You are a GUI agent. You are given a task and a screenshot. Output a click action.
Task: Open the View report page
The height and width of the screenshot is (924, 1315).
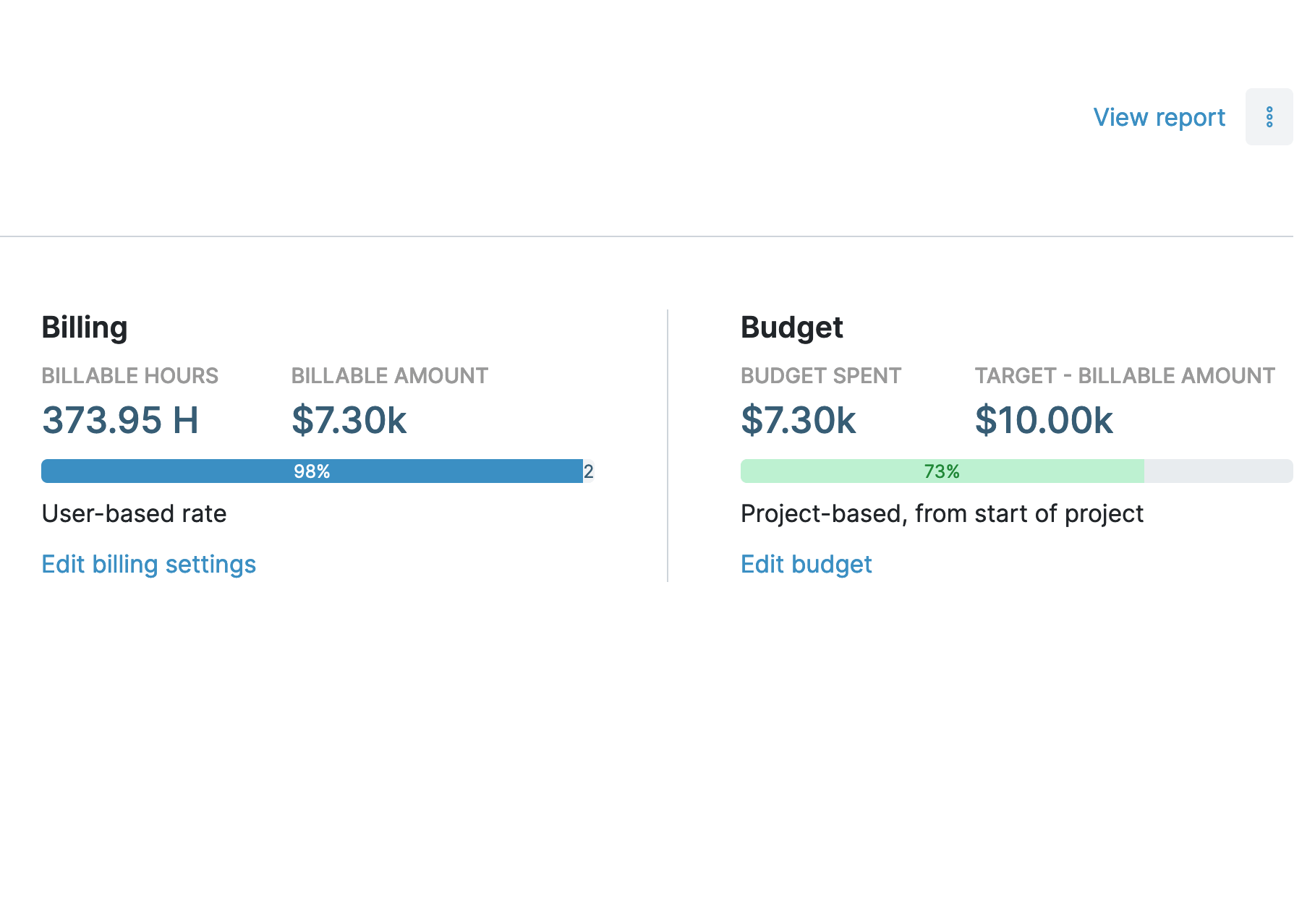(x=1159, y=116)
